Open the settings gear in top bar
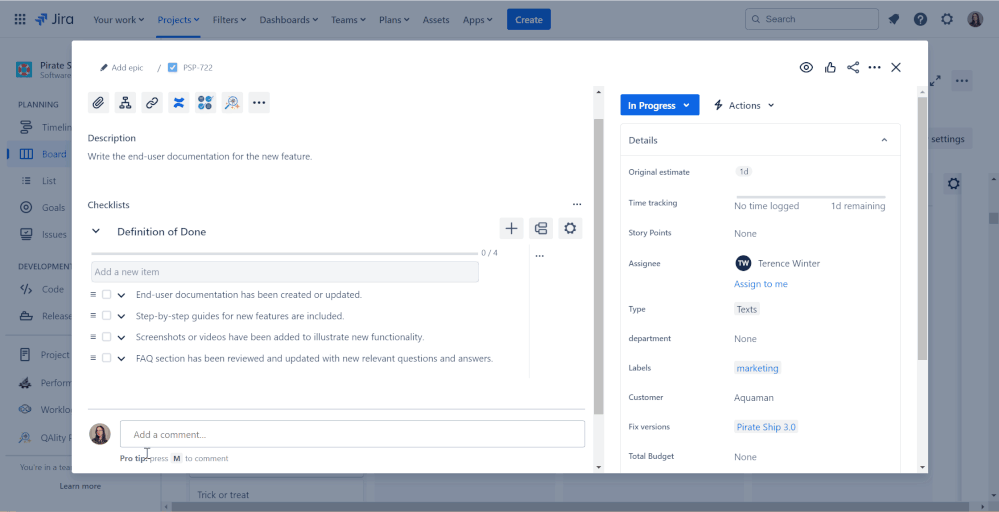The height and width of the screenshot is (512, 999). [x=947, y=19]
